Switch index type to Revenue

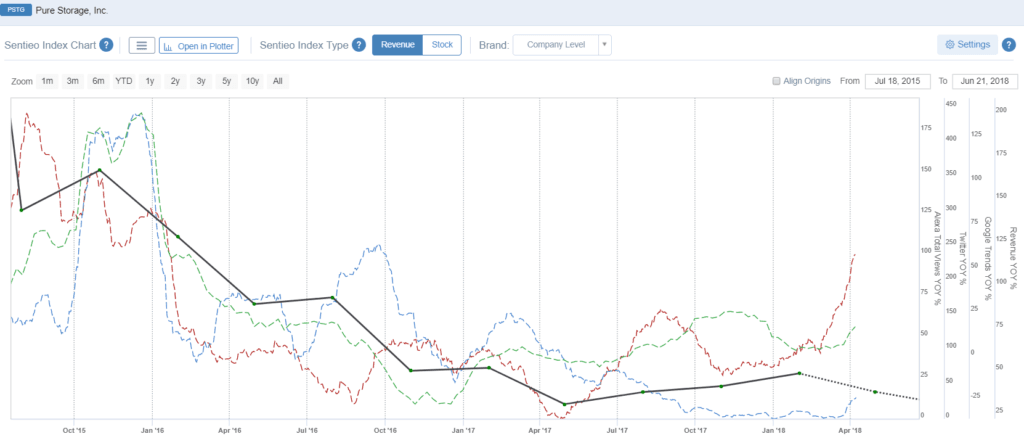click(x=397, y=45)
